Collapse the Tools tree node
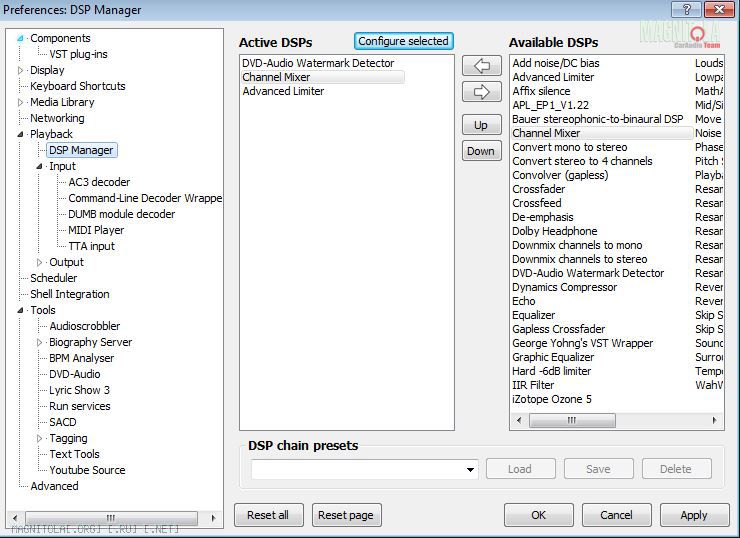Screen dimensions: 740x538 click(20, 311)
